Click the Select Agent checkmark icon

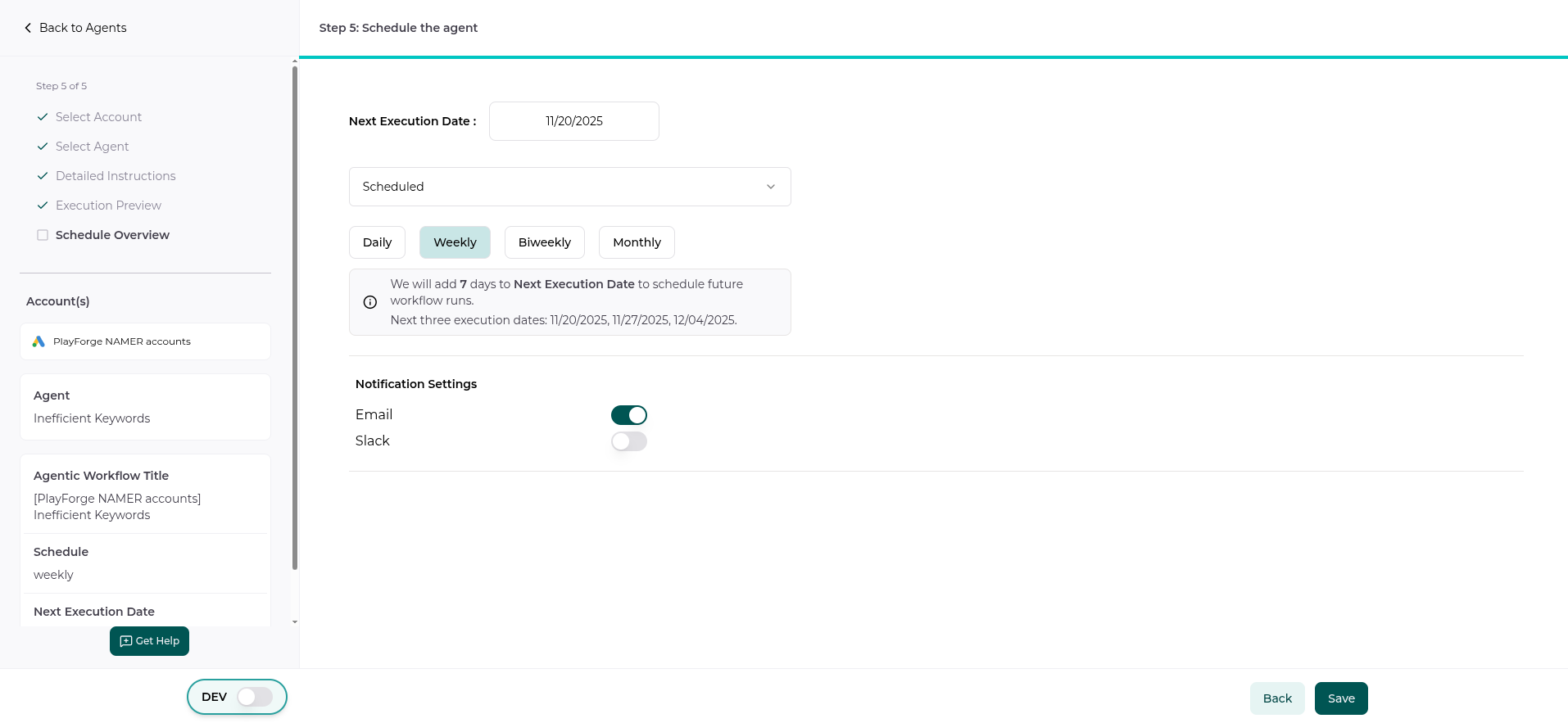pos(43,147)
